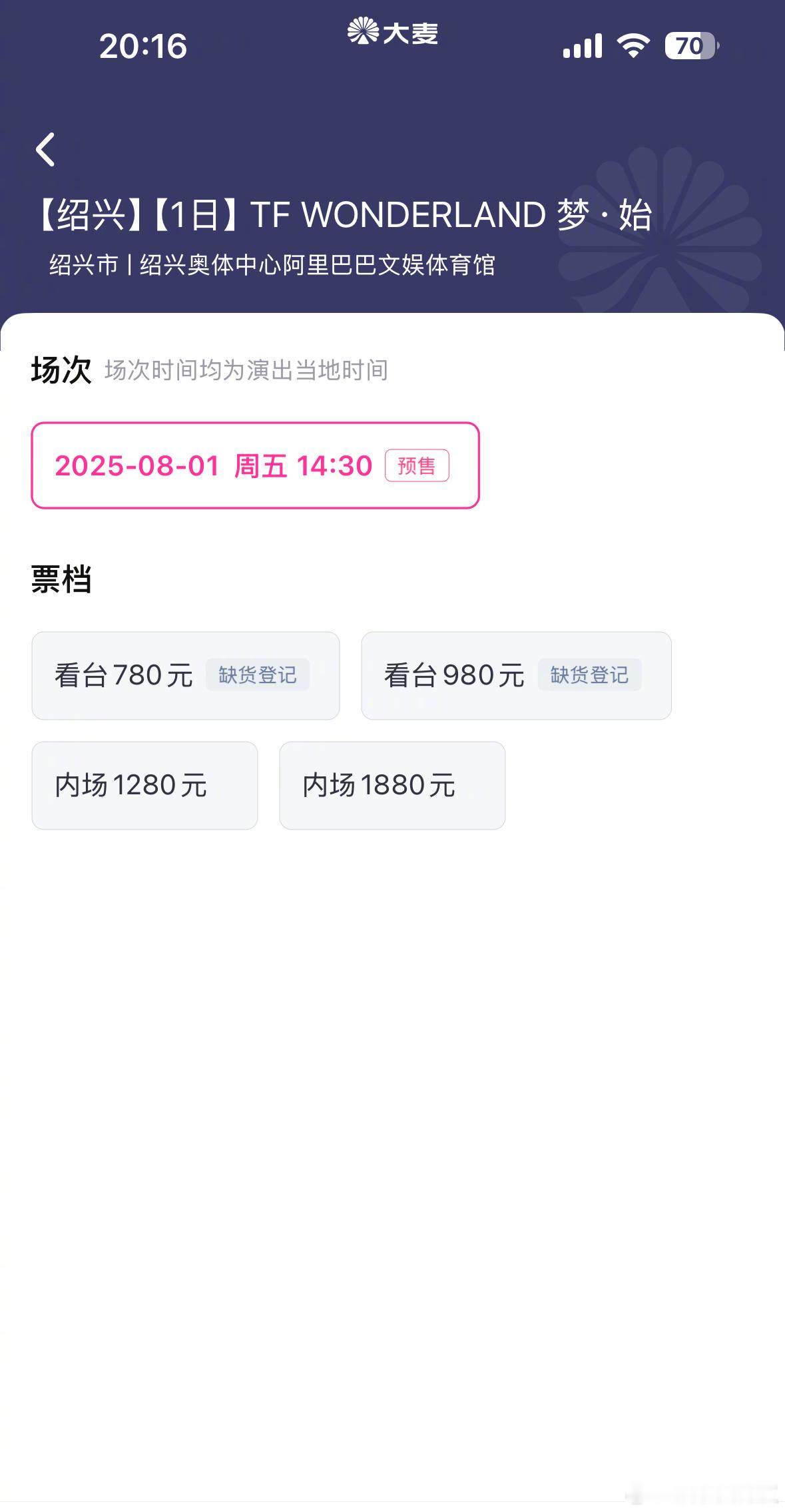Tap the decorative flower watermark in header

pyautogui.click(x=659, y=230)
